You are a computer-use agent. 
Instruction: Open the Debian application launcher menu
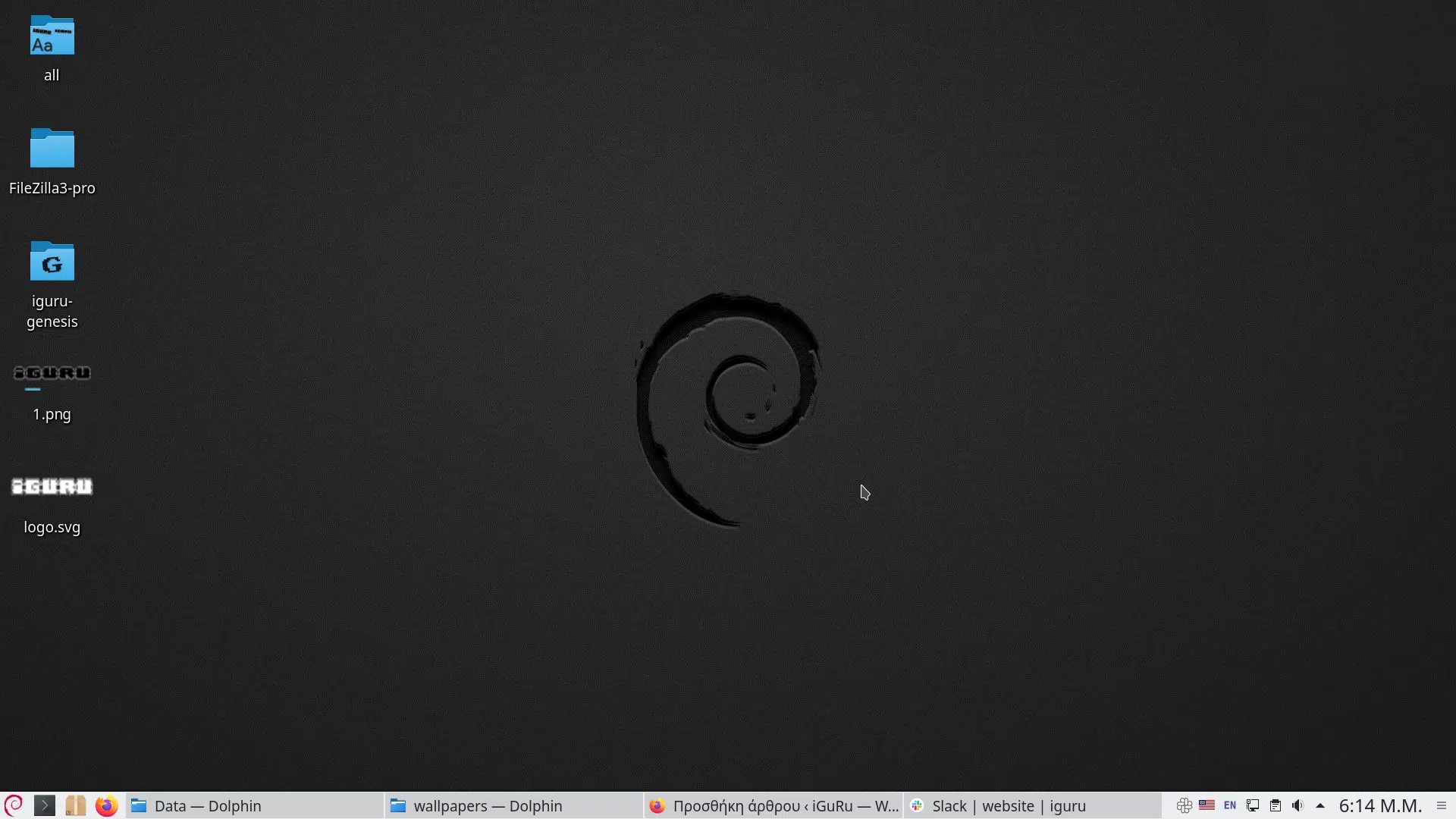(14, 805)
